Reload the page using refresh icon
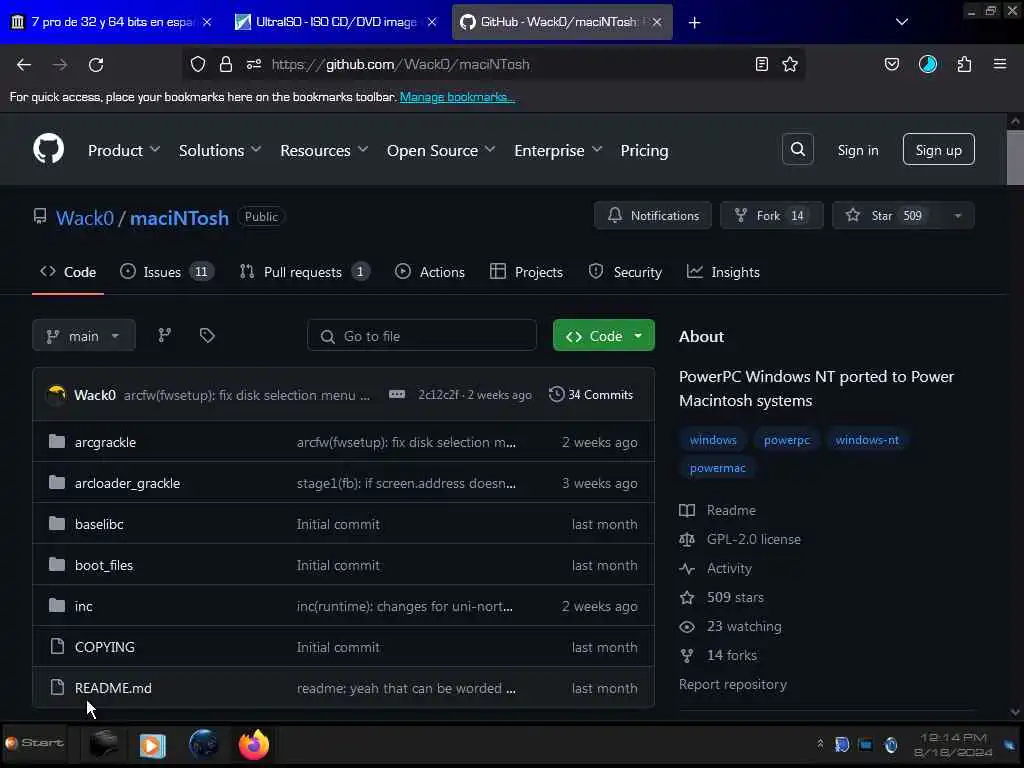 pyautogui.click(x=96, y=64)
